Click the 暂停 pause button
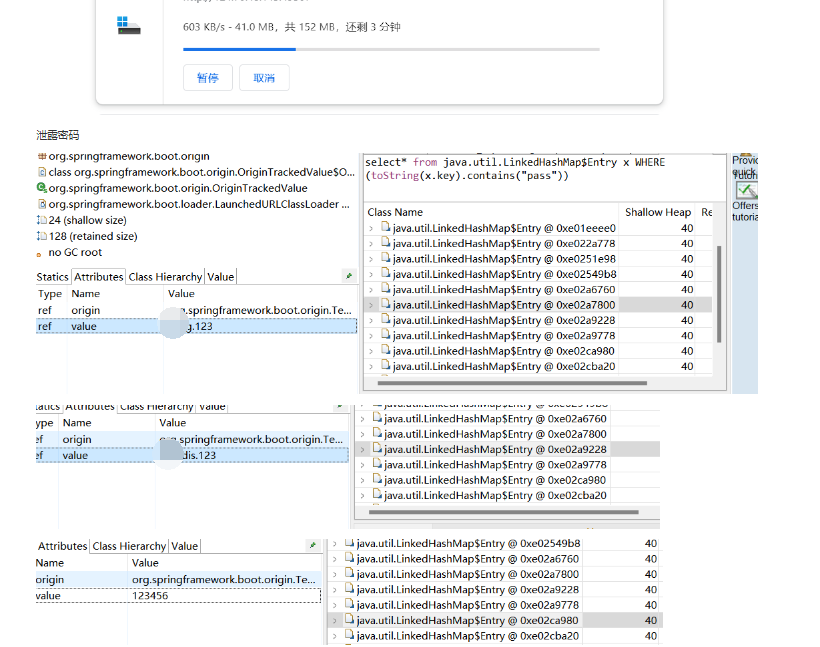The width and height of the screenshot is (820, 647). (207, 77)
